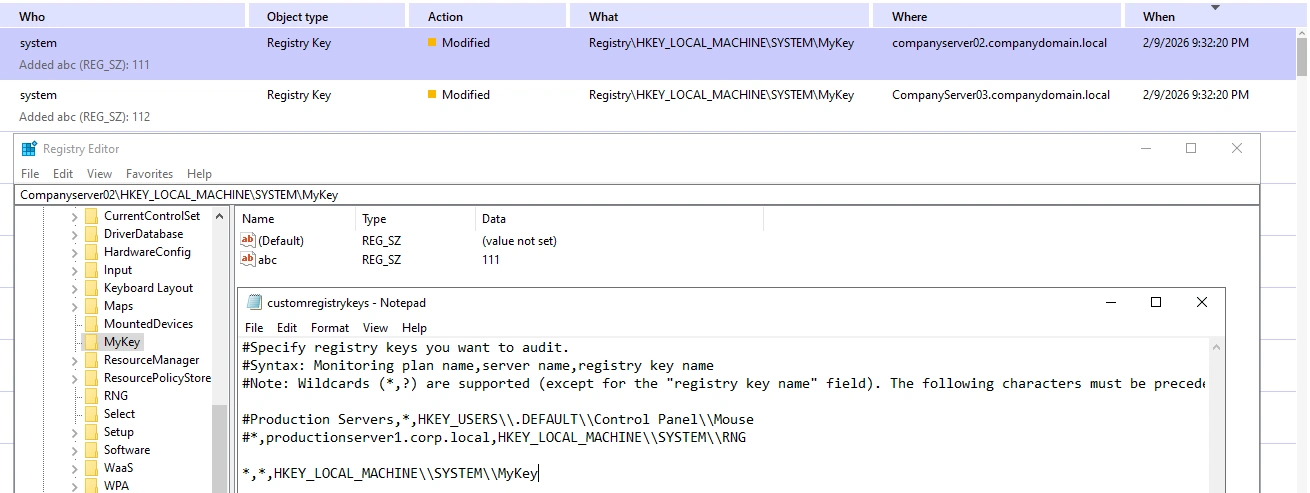
Task: Open Notepad File menu
Action: (254, 328)
